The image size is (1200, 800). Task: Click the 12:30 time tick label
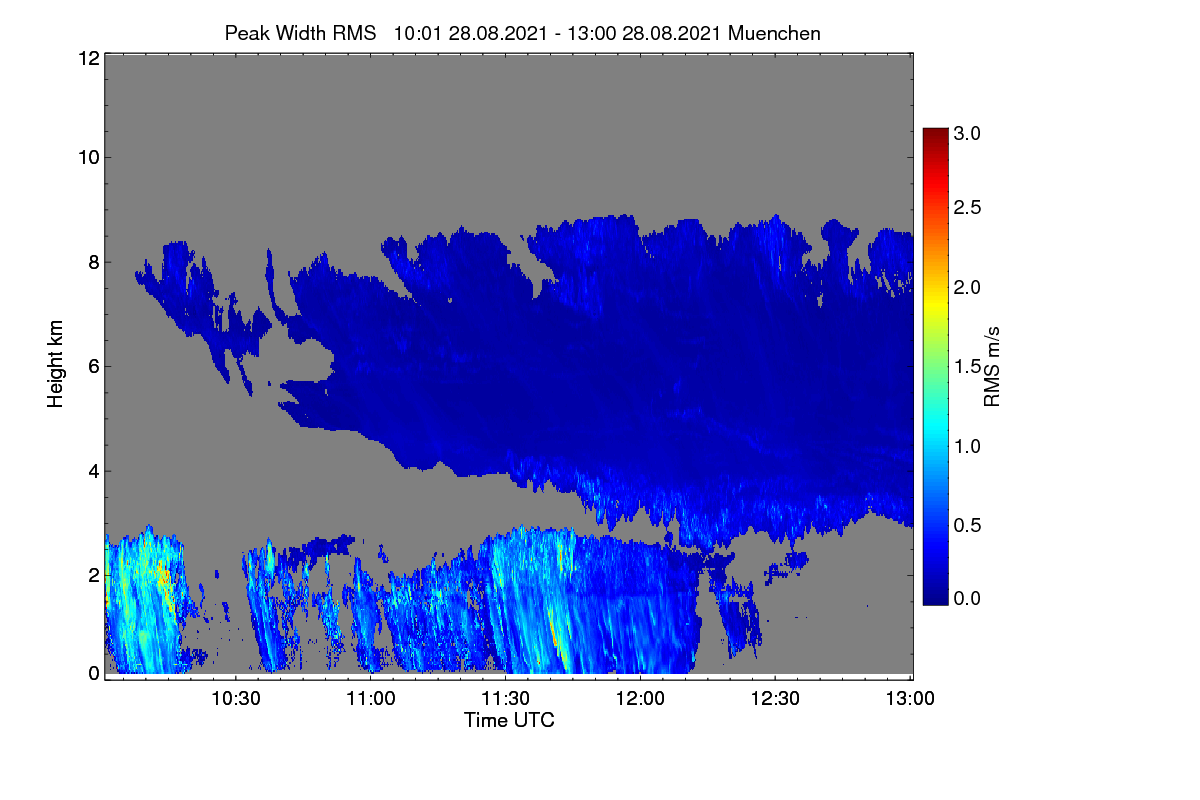(x=775, y=699)
